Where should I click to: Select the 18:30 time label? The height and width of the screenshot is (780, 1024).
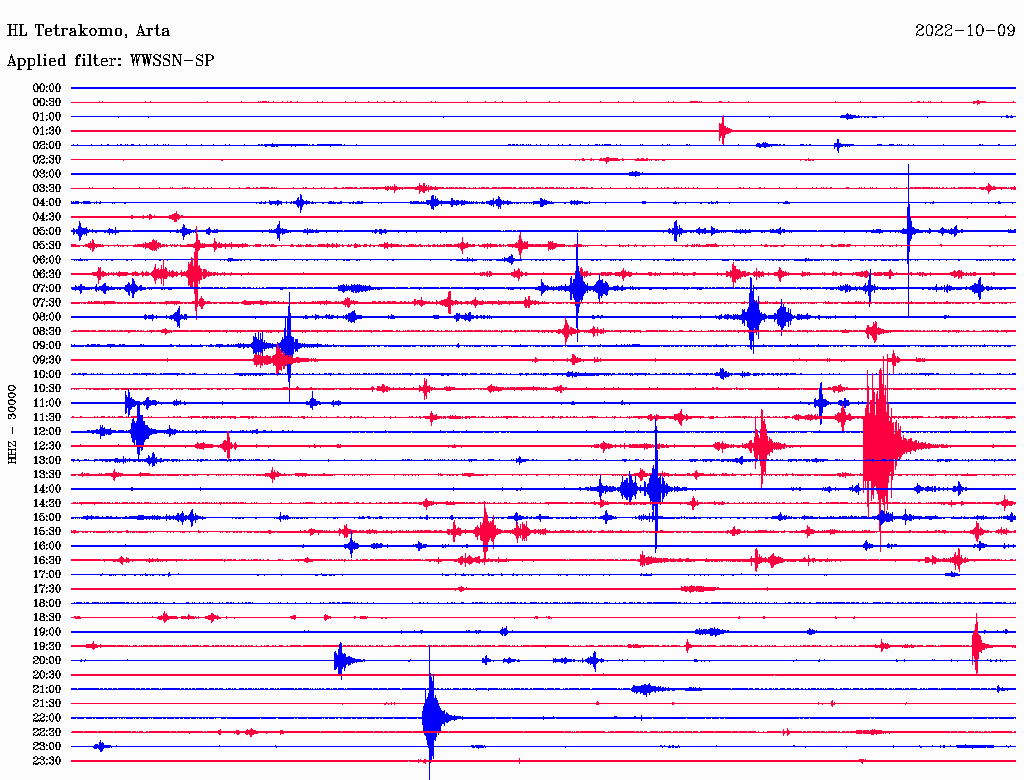(47, 617)
